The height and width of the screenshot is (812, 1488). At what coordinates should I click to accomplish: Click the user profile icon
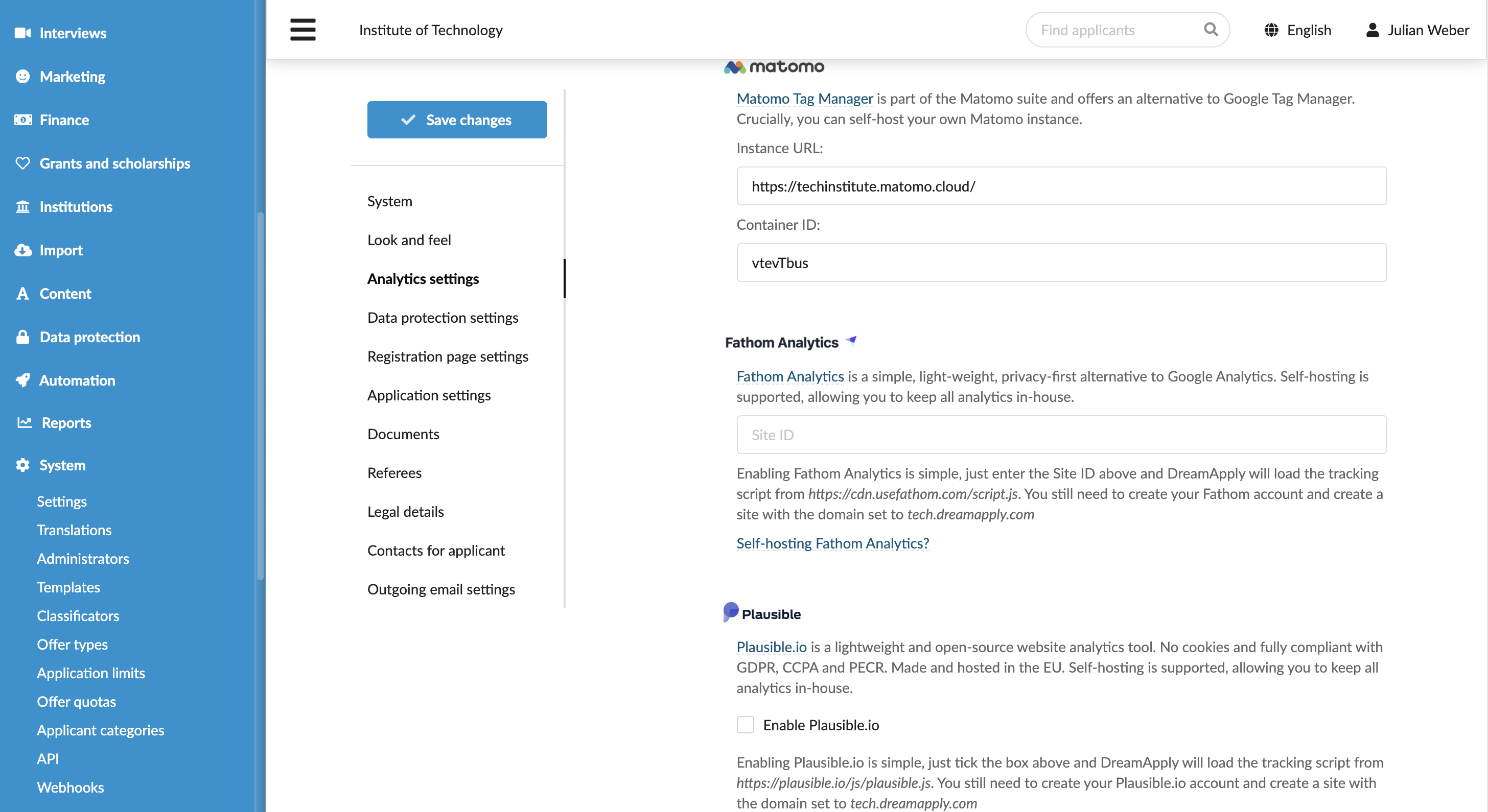point(1373,30)
